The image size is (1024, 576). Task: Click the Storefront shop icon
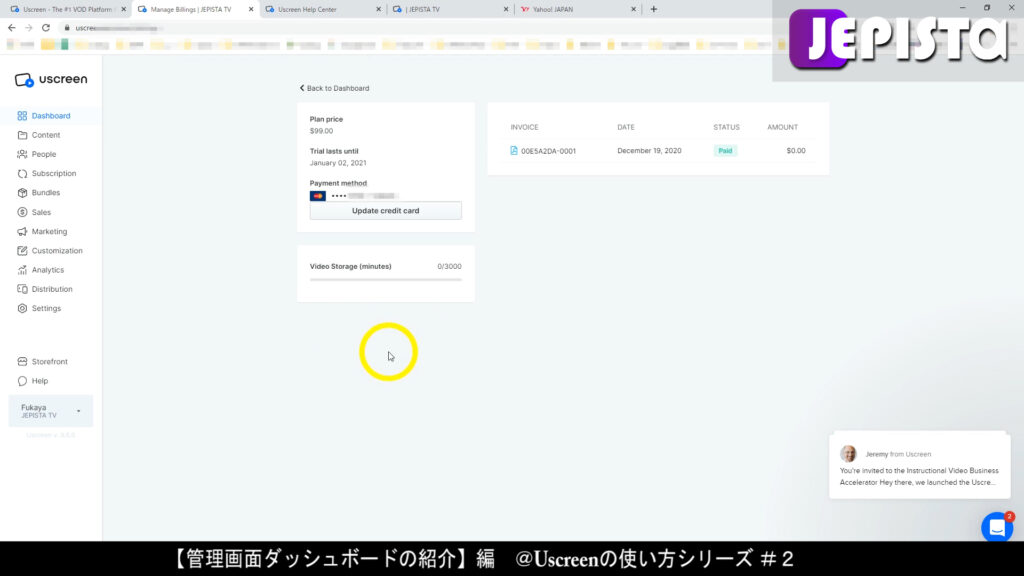click(22, 362)
